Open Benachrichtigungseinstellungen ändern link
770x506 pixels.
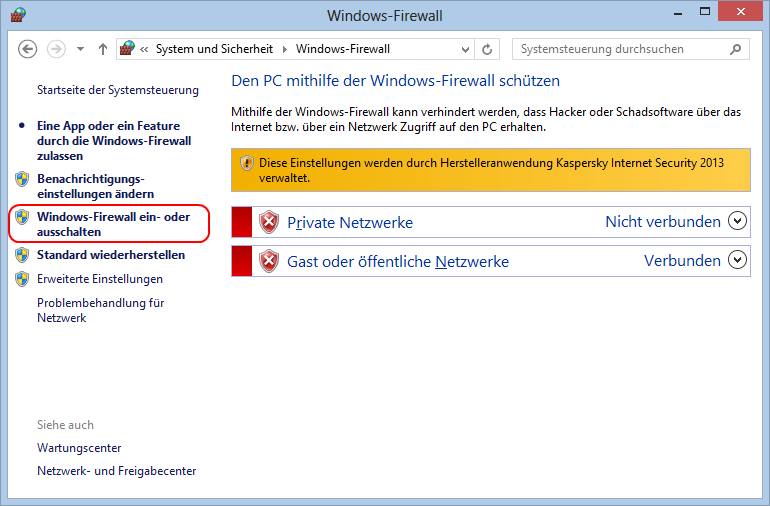(x=95, y=186)
